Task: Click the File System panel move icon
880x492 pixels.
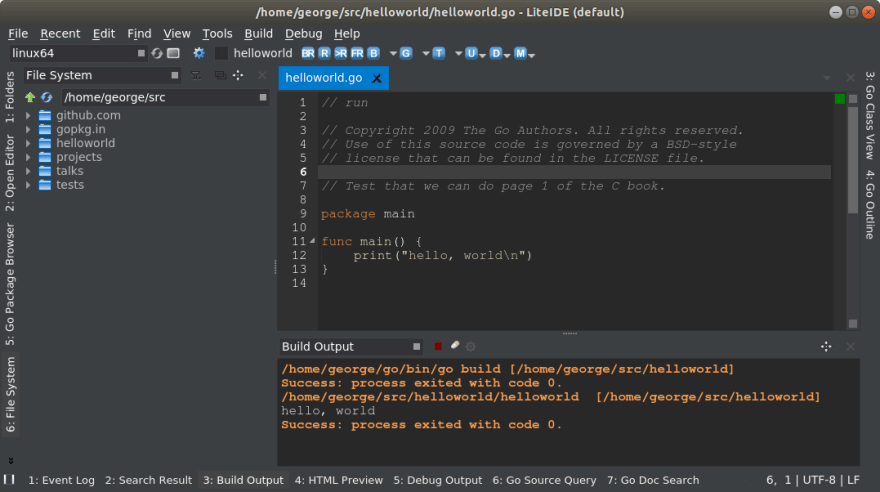Action: coord(238,75)
